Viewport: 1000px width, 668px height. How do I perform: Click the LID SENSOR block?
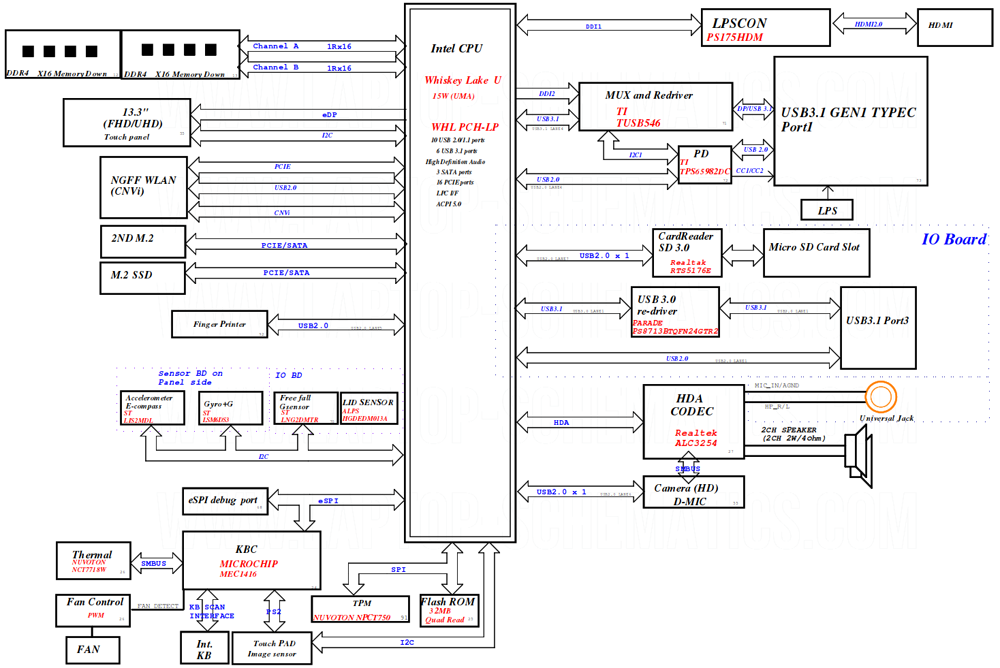coord(369,408)
